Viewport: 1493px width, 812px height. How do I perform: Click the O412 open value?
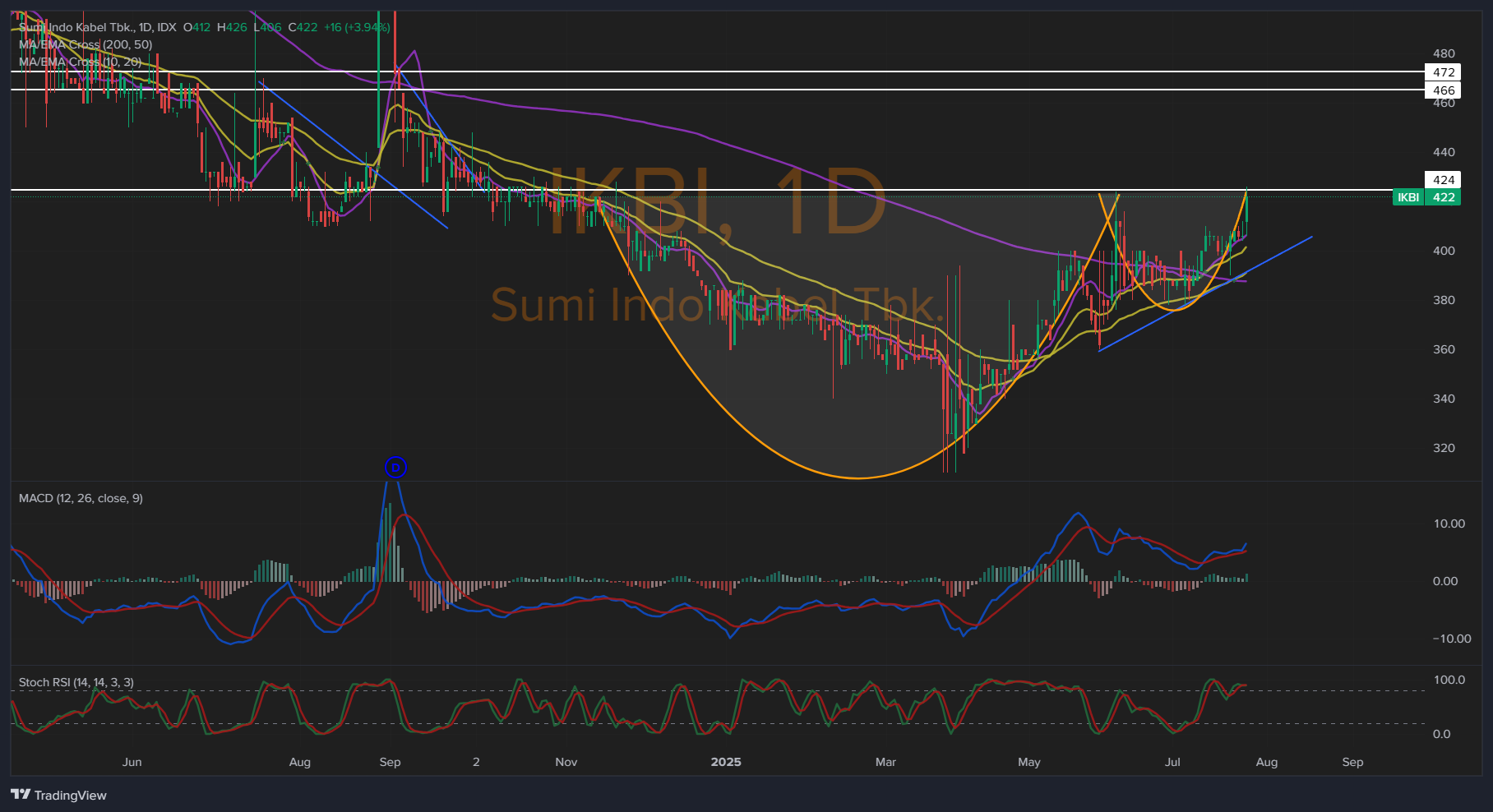(196, 27)
